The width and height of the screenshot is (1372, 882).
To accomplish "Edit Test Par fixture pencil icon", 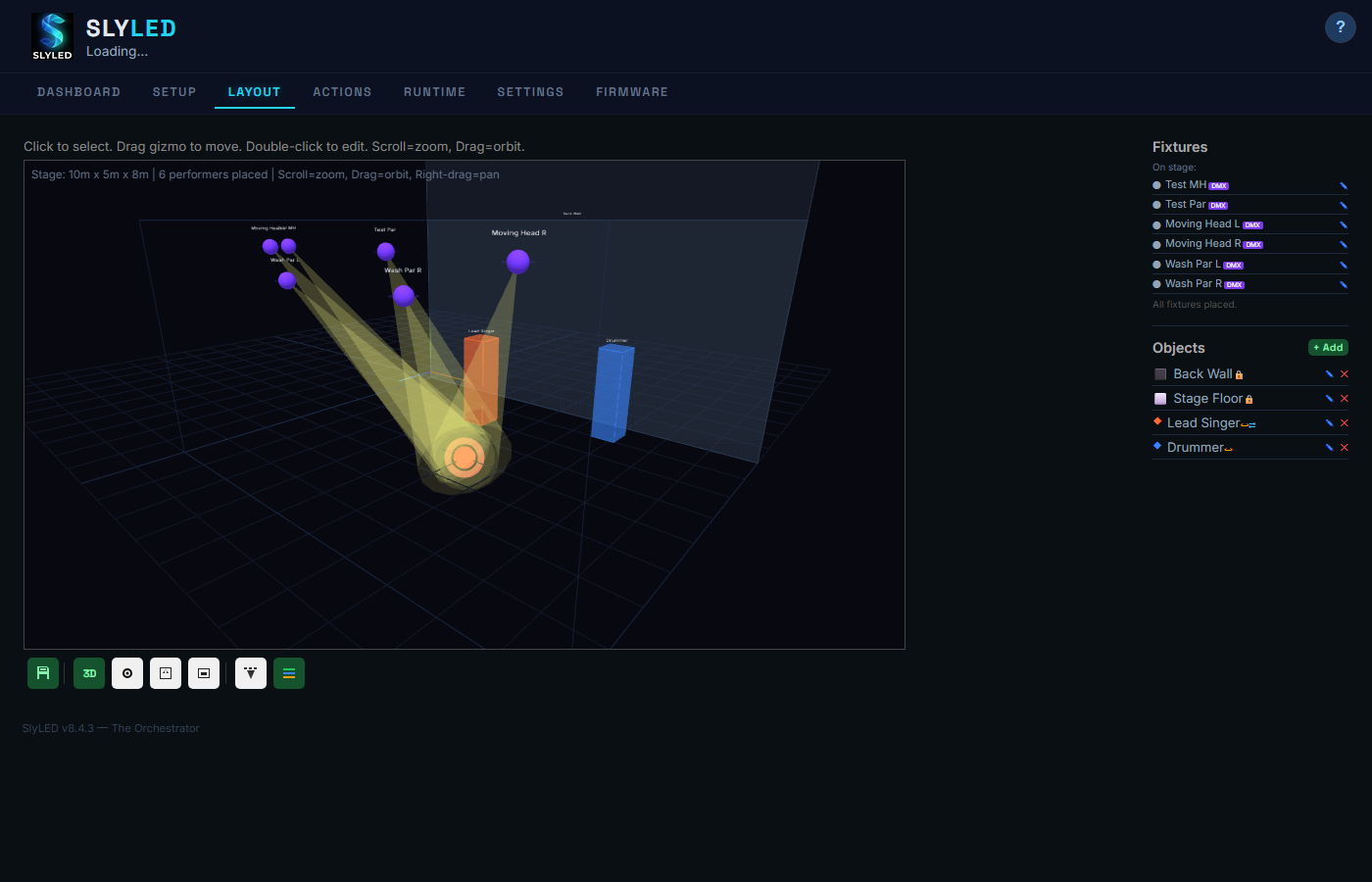I will tap(1344, 205).
